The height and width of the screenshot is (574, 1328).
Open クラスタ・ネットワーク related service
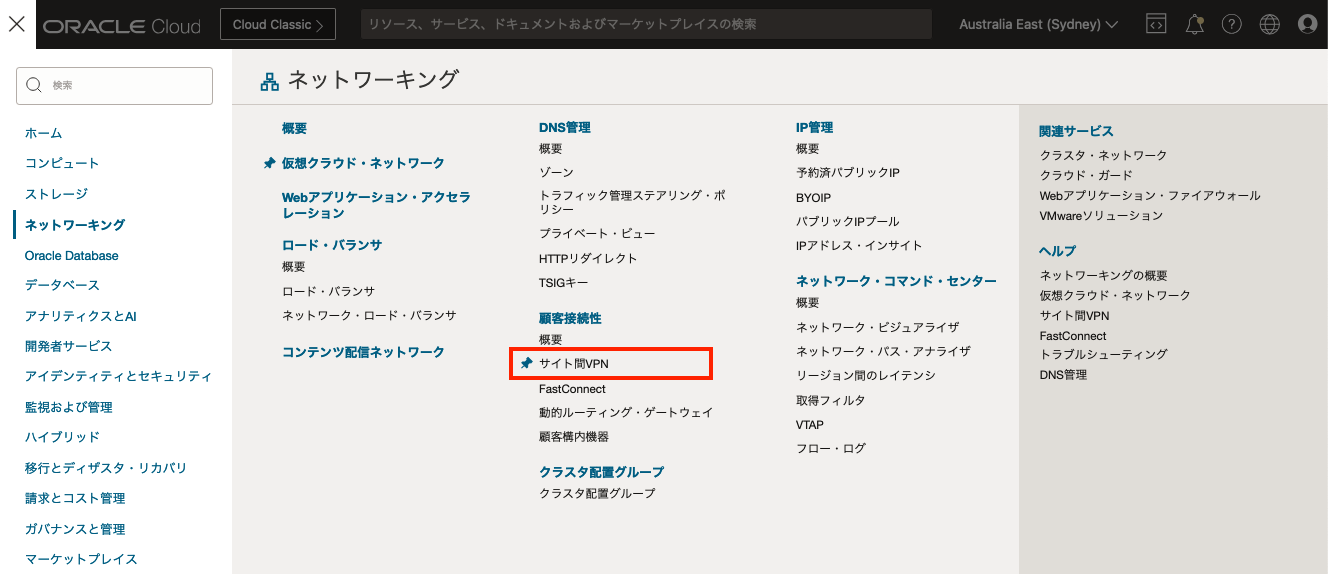tap(1103, 156)
